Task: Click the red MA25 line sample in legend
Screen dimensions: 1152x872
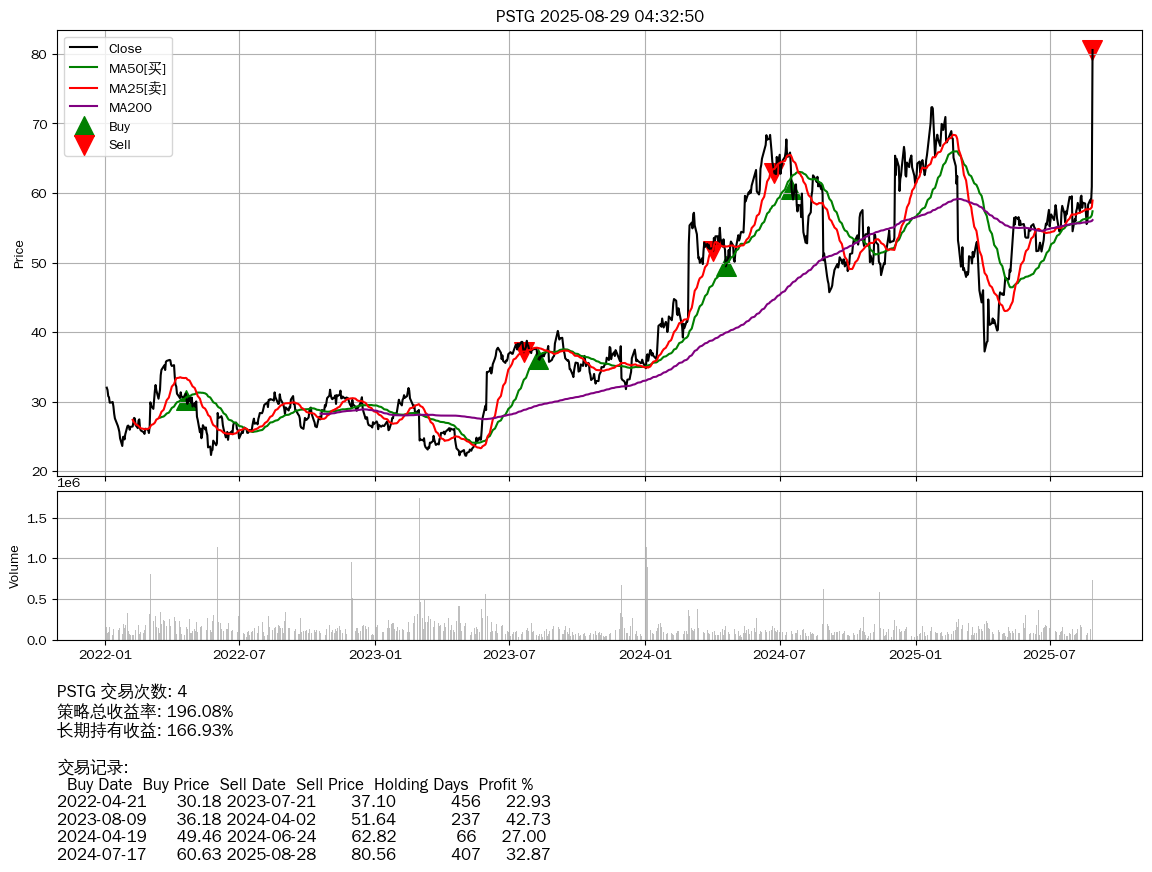Action: pyautogui.click(x=84, y=88)
